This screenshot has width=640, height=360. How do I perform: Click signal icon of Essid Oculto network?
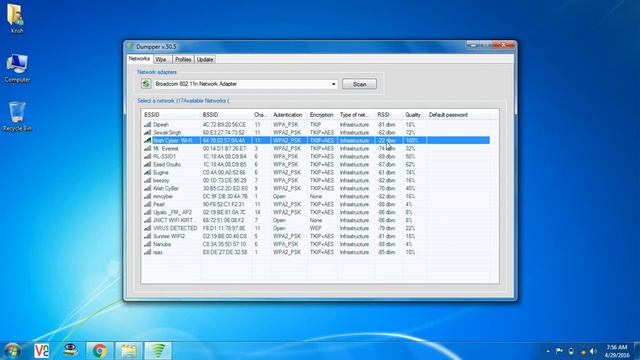coord(147,164)
